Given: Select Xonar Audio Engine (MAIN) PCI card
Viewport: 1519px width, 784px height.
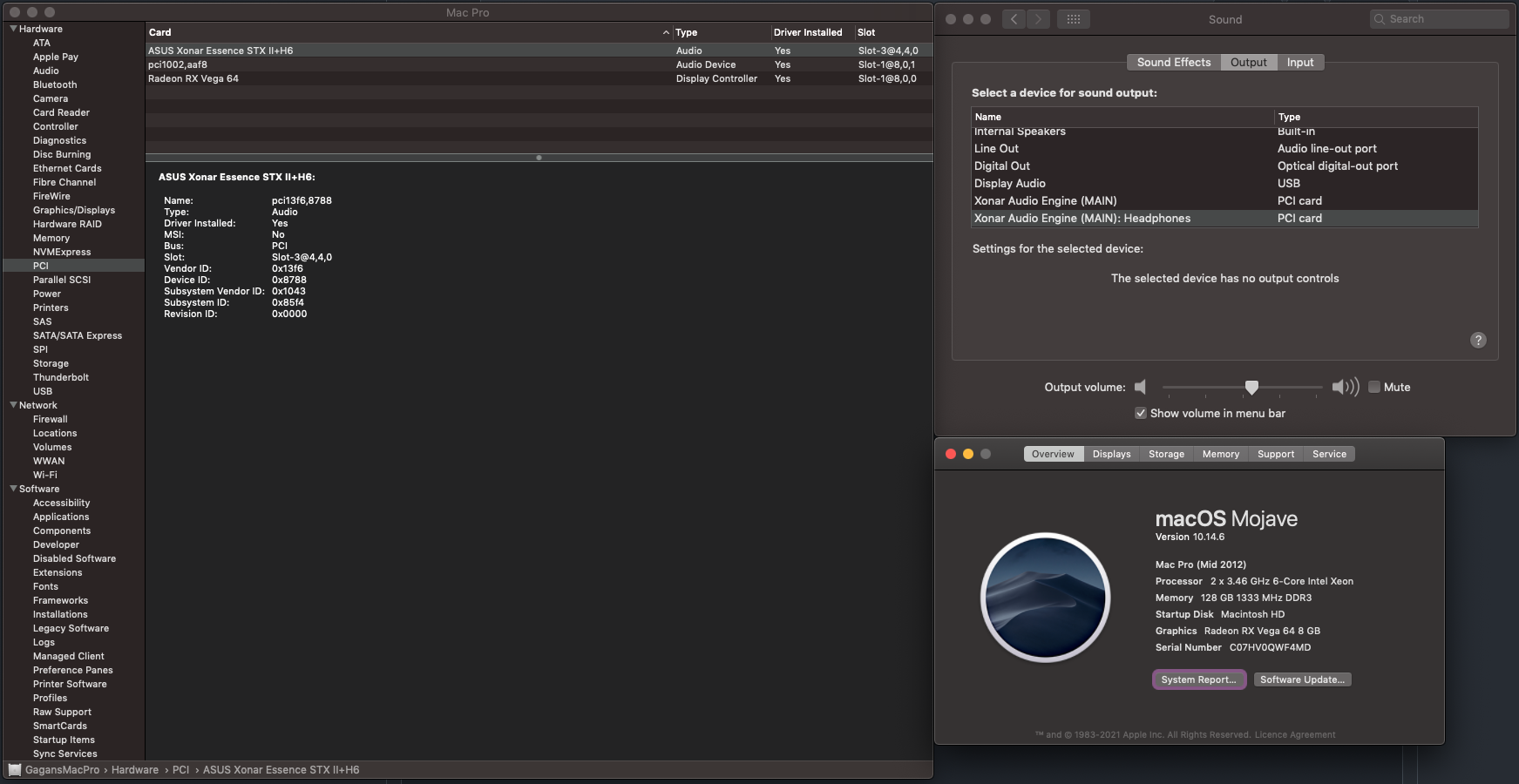Looking at the screenshot, I should 1224,201.
